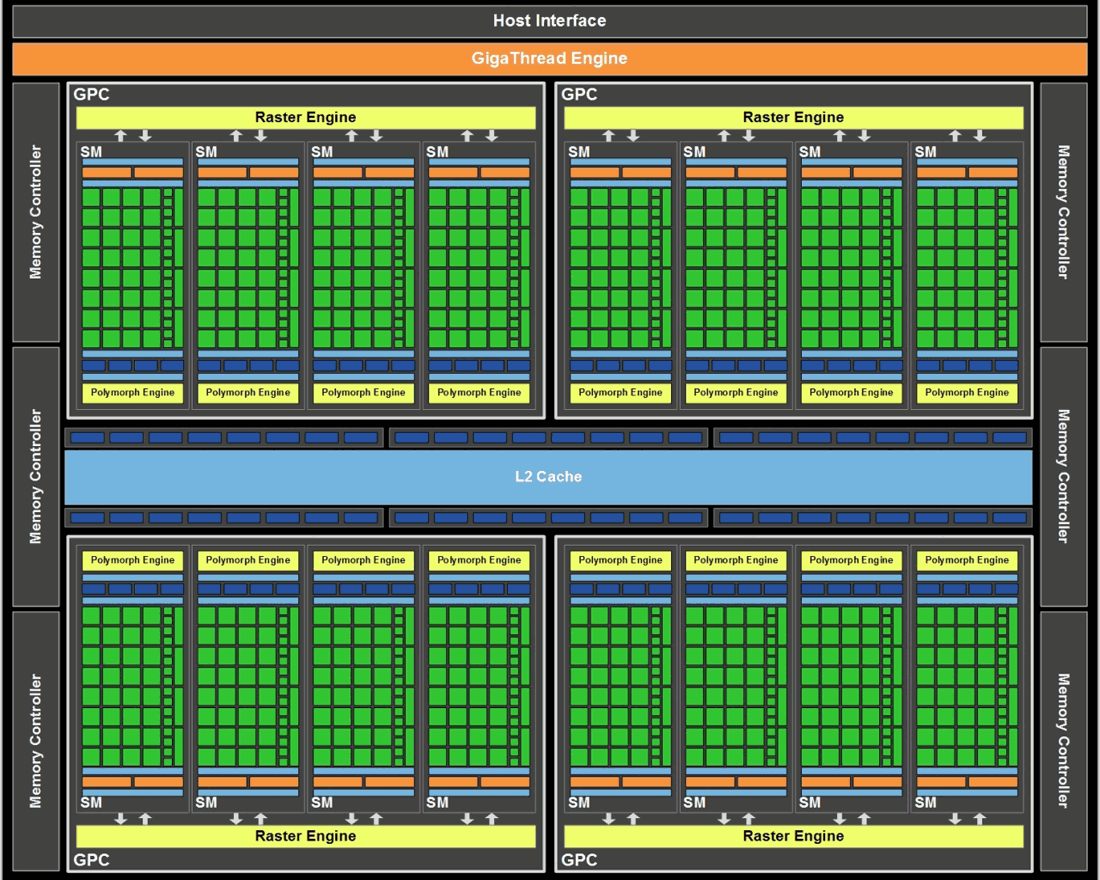Select the upper-left Memory Controller block
This screenshot has width=1100, height=880.
pos(36,212)
